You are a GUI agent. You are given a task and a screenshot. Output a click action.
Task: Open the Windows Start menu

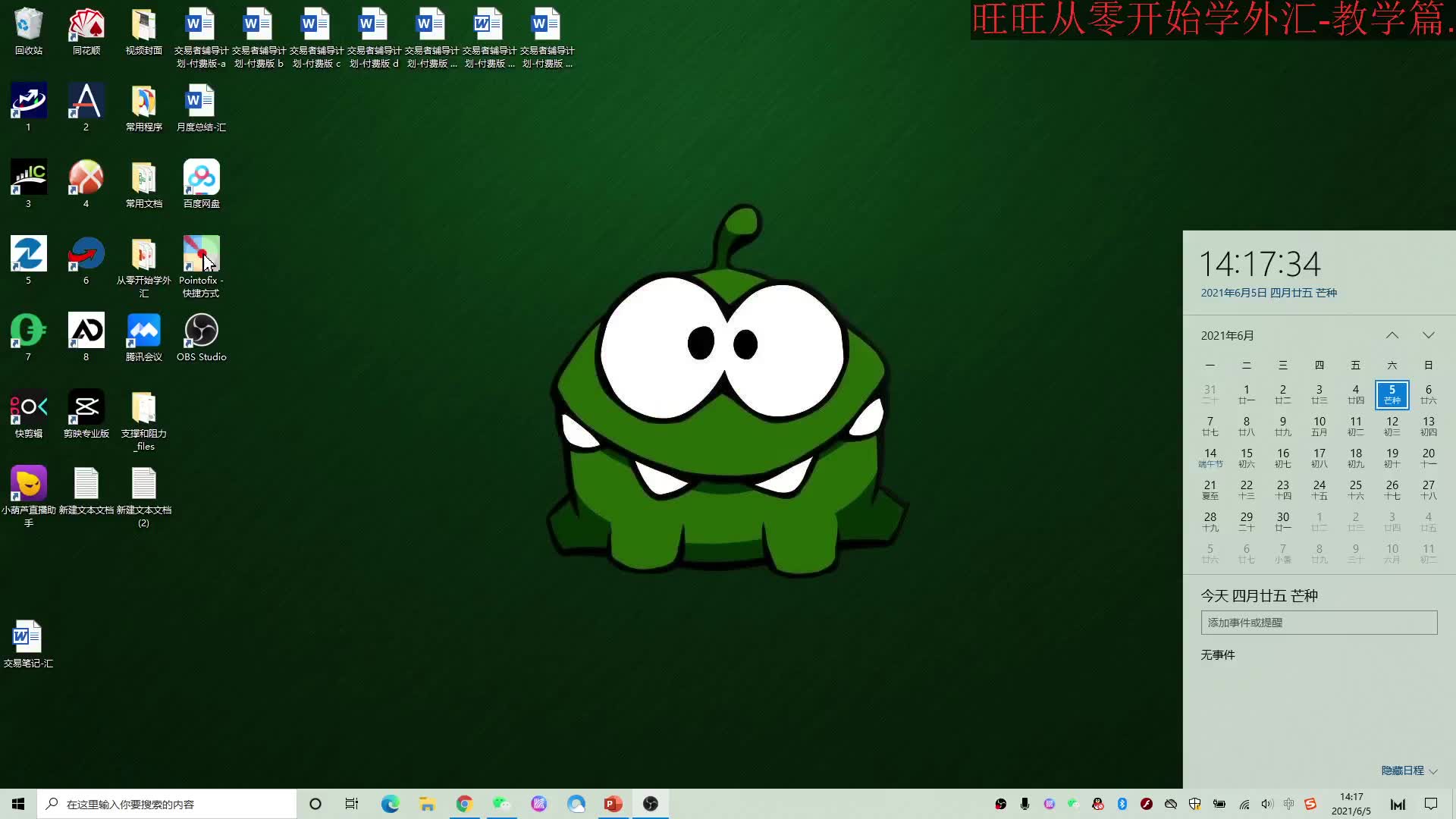18,804
